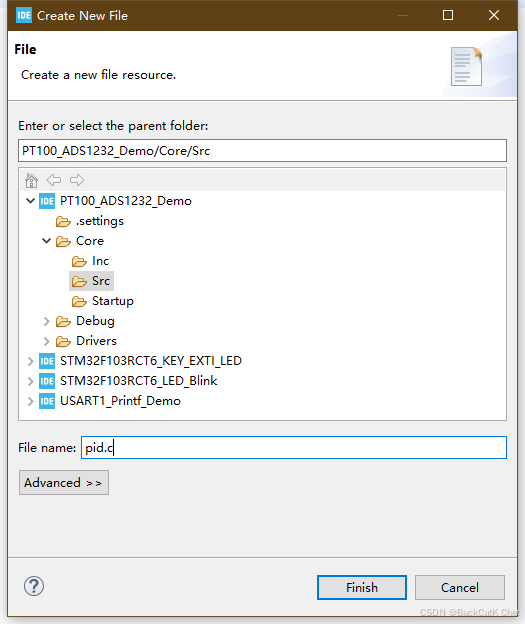Click the Debug folder icon
This screenshot has width=525, height=624.
pos(63,321)
